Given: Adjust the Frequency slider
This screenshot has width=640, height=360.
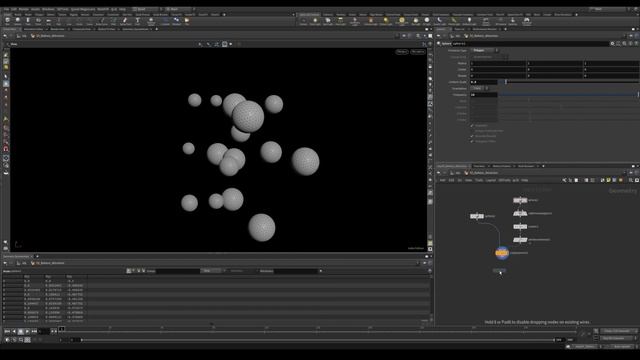Looking at the screenshot, I should 569,95.
